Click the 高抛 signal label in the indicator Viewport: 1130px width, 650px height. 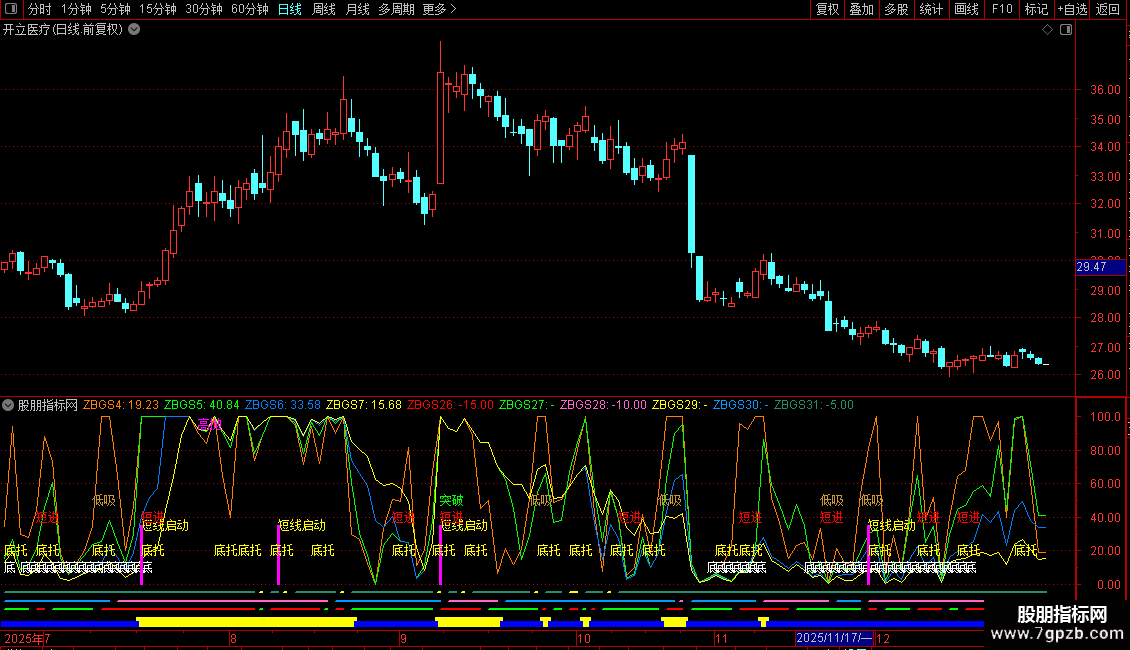(x=209, y=424)
